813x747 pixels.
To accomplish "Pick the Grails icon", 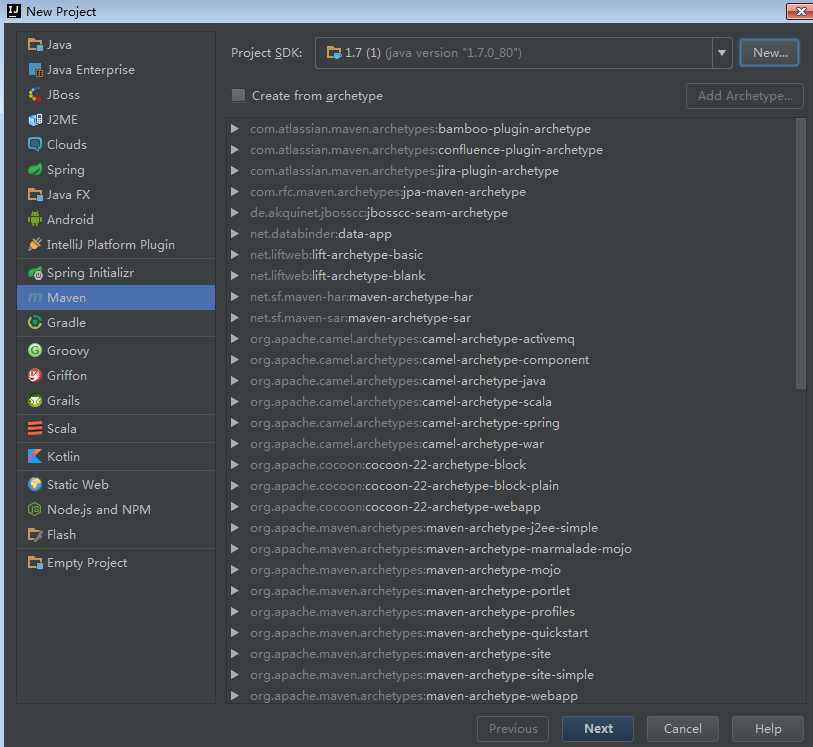I will (35, 401).
